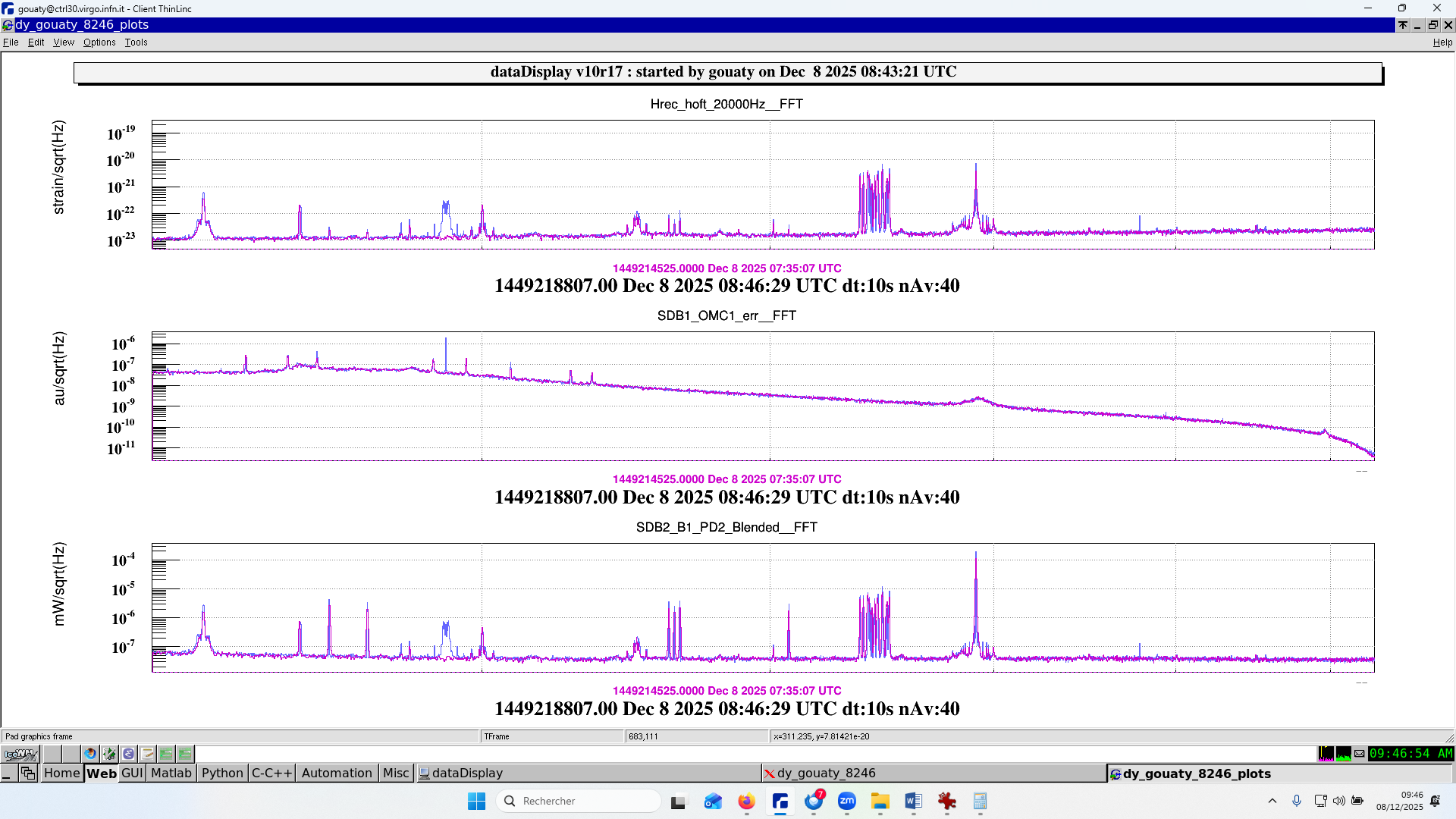Open the IceWM start menu button

(20, 754)
